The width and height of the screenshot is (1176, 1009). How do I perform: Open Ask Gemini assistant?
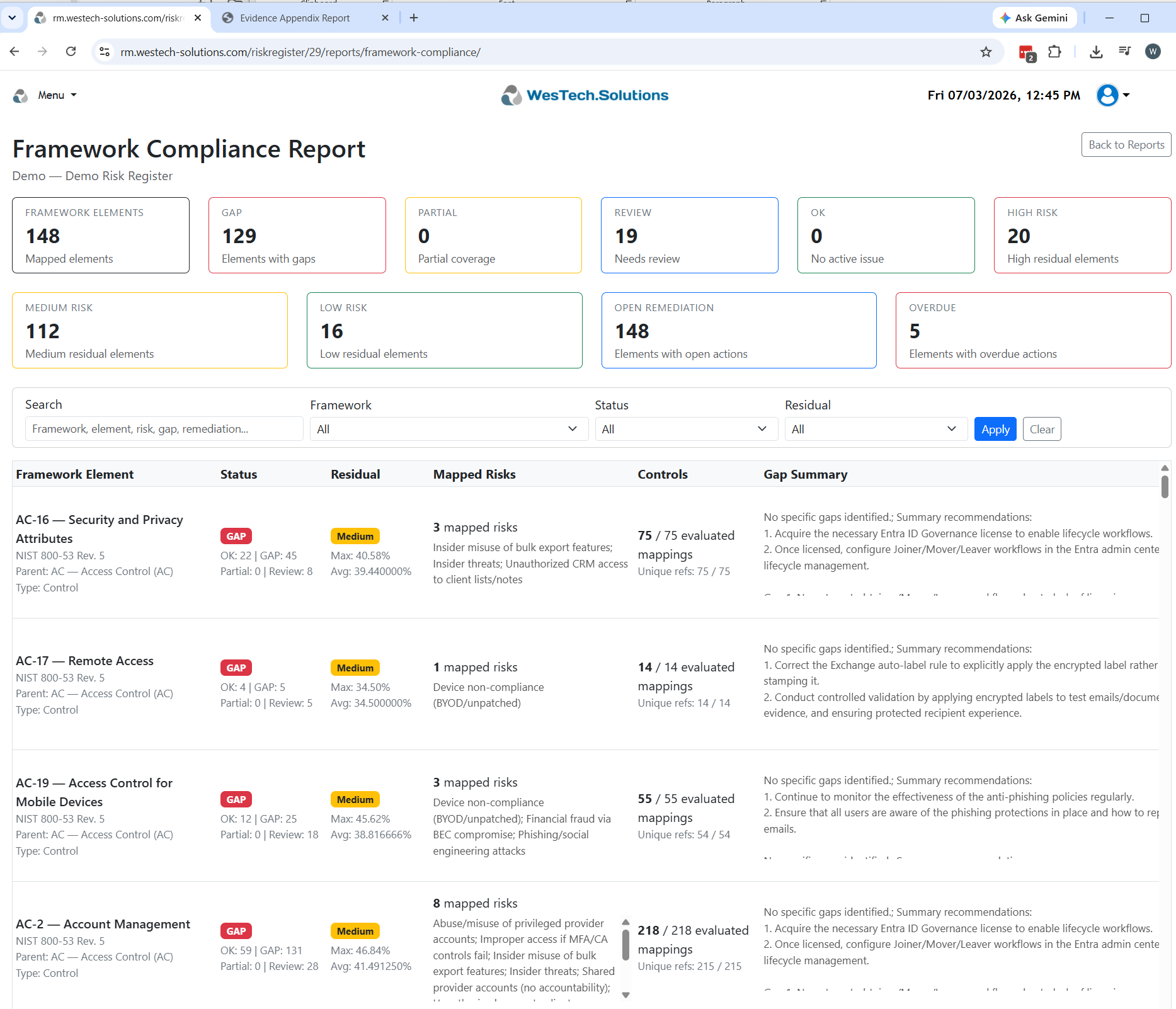tap(1034, 18)
